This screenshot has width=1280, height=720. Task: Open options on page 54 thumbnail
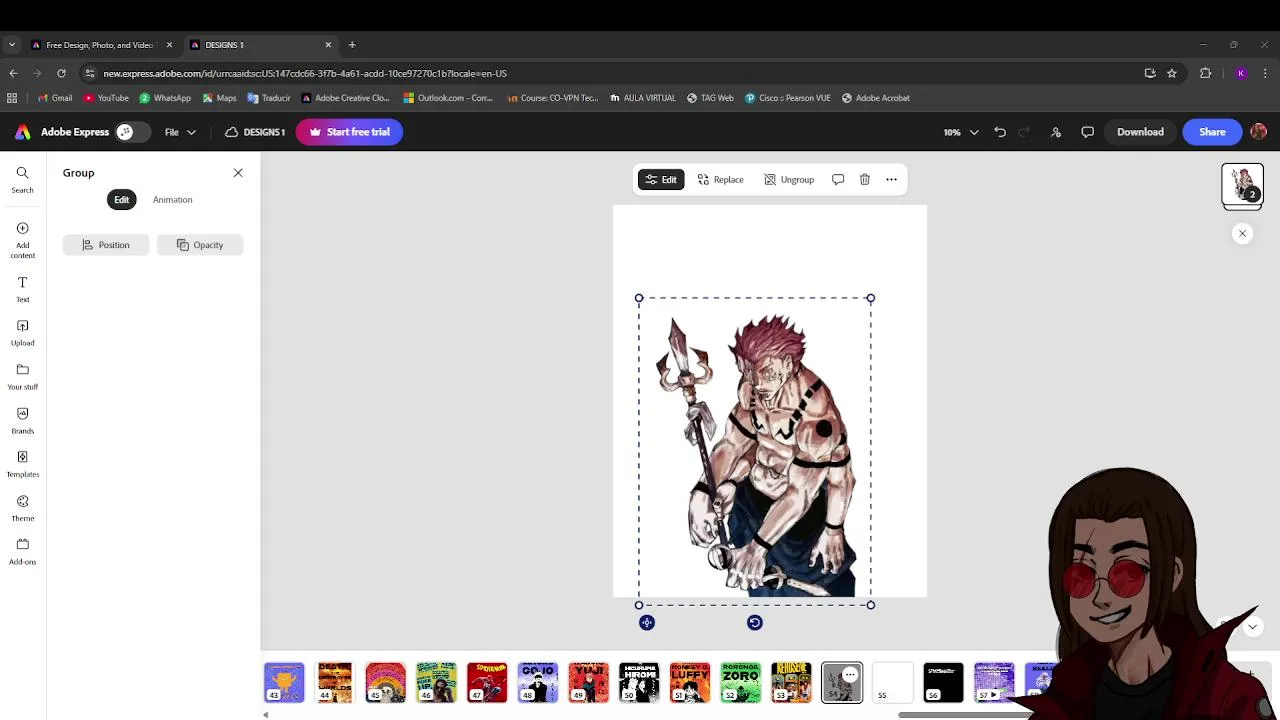[x=850, y=675]
